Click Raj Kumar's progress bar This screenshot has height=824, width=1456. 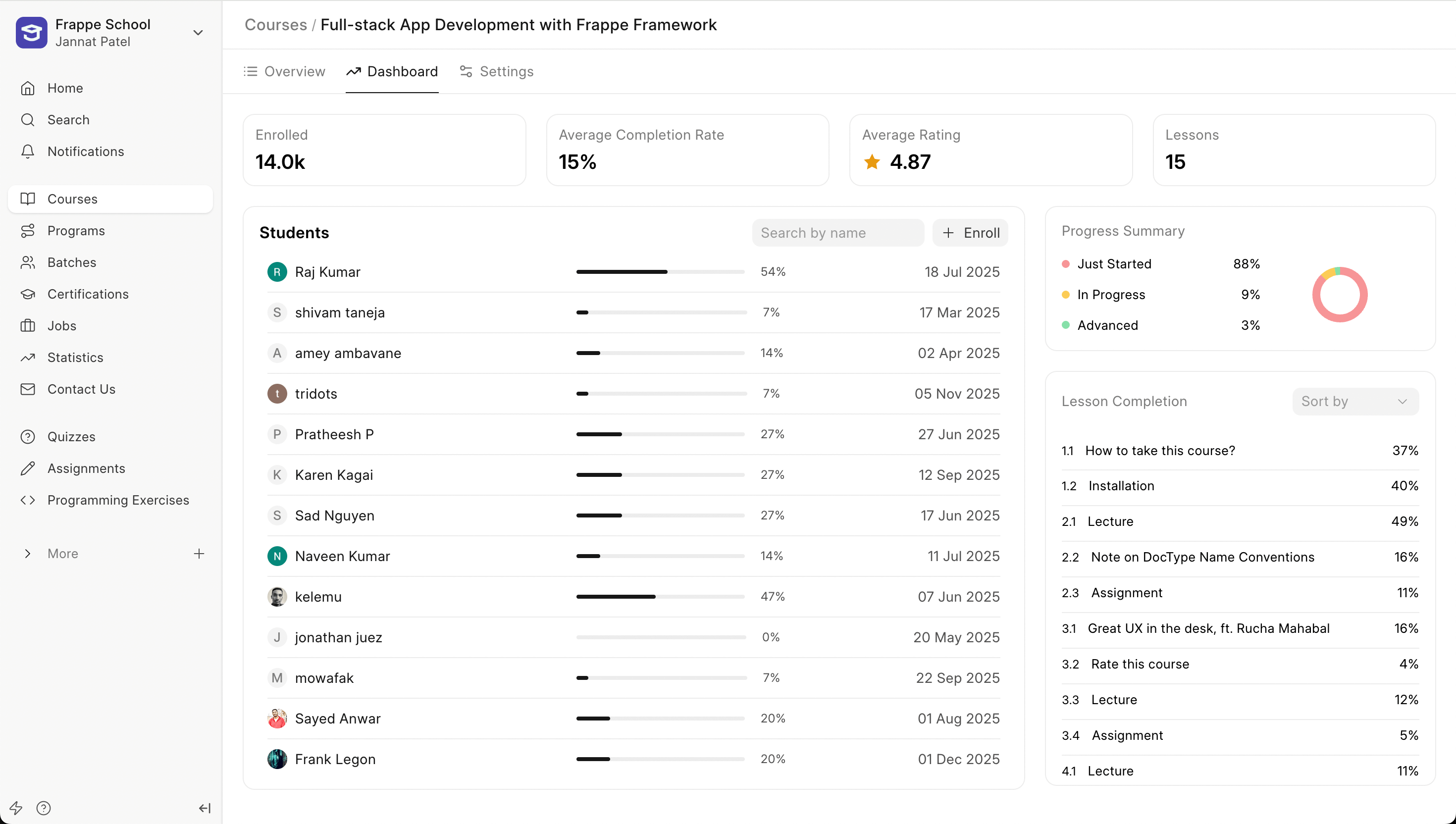tap(660, 272)
